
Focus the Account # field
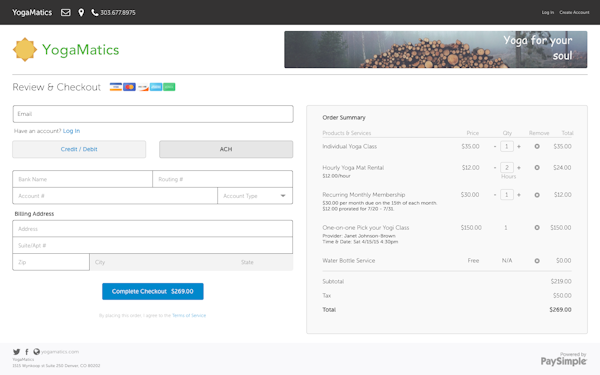115,196
